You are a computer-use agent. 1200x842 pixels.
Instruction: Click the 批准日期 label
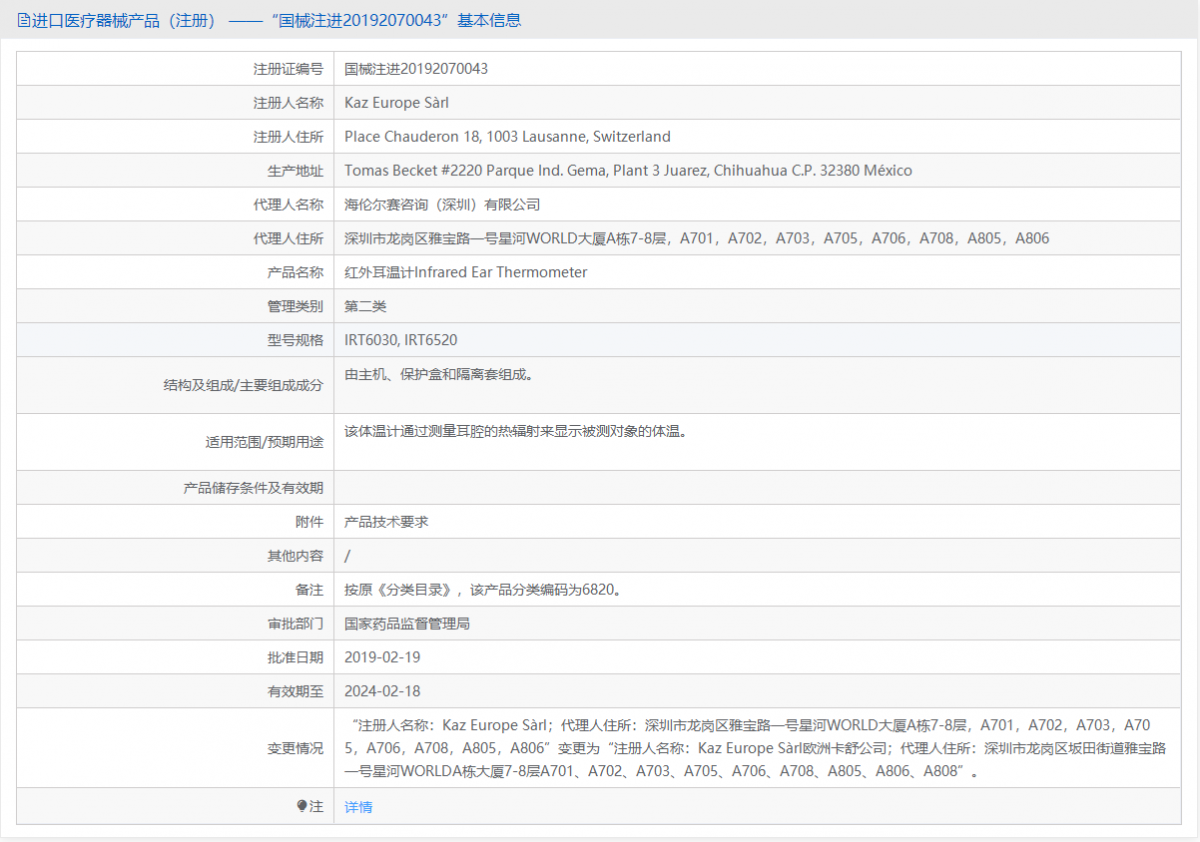pyautogui.click(x=295, y=658)
